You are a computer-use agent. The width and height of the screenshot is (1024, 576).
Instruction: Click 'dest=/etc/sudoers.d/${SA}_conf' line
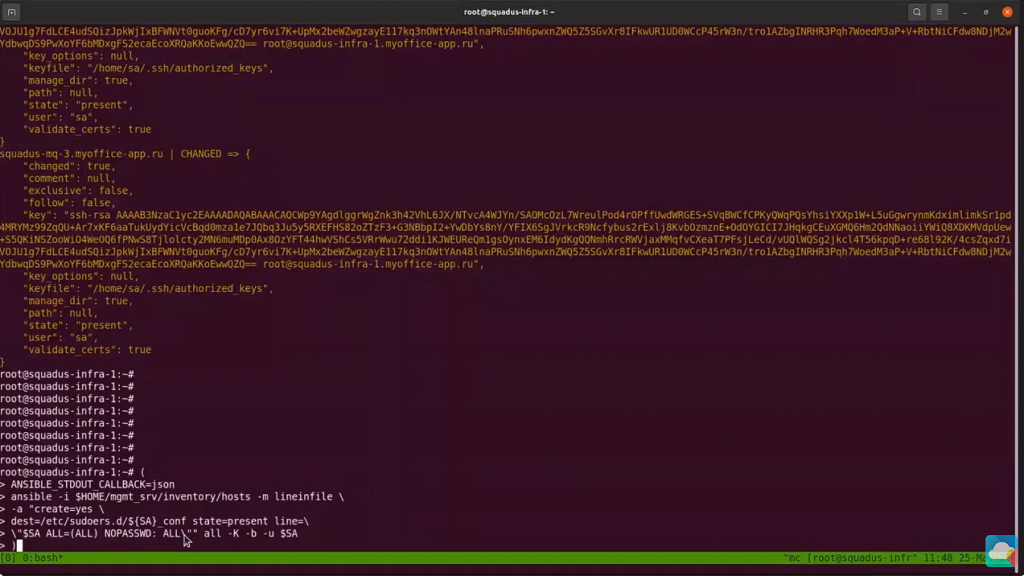159,522
